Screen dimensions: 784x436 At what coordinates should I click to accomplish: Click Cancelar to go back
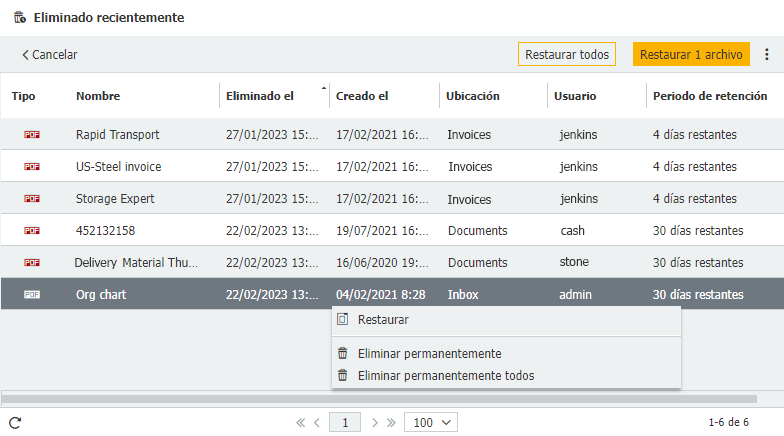(50, 55)
